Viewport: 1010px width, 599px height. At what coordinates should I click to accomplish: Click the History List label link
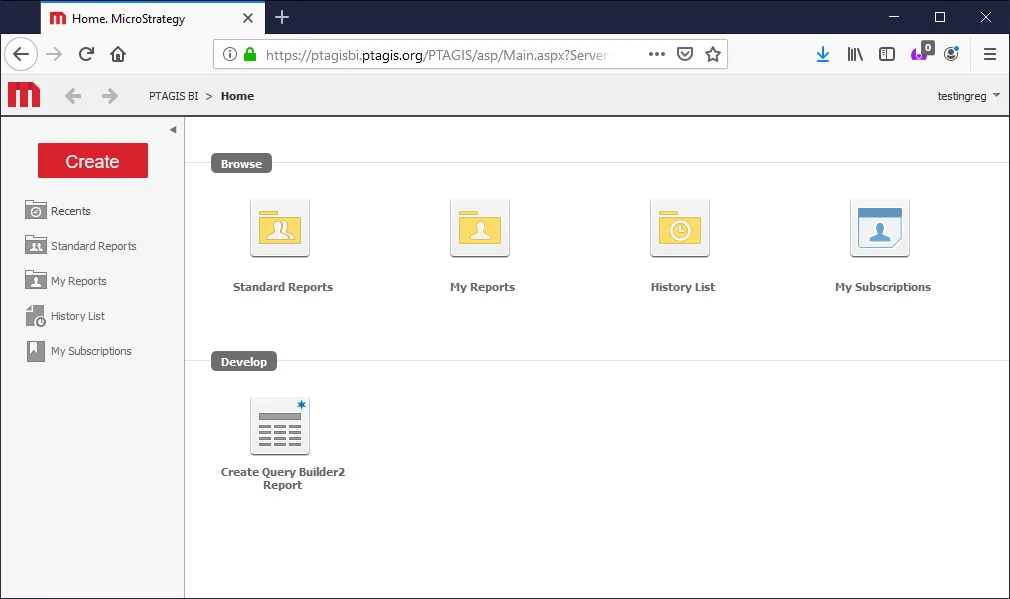683,287
